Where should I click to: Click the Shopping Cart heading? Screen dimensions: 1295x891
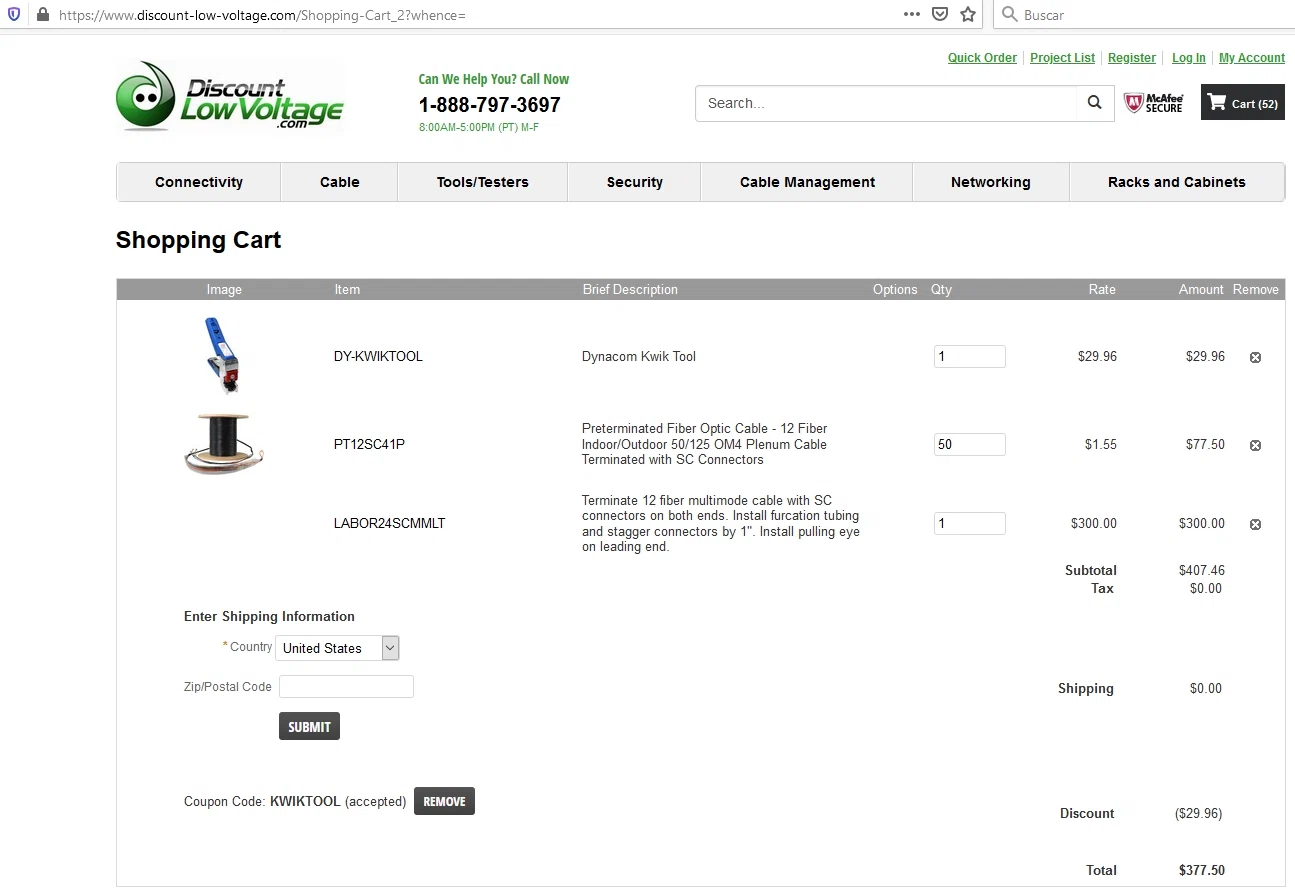[198, 240]
